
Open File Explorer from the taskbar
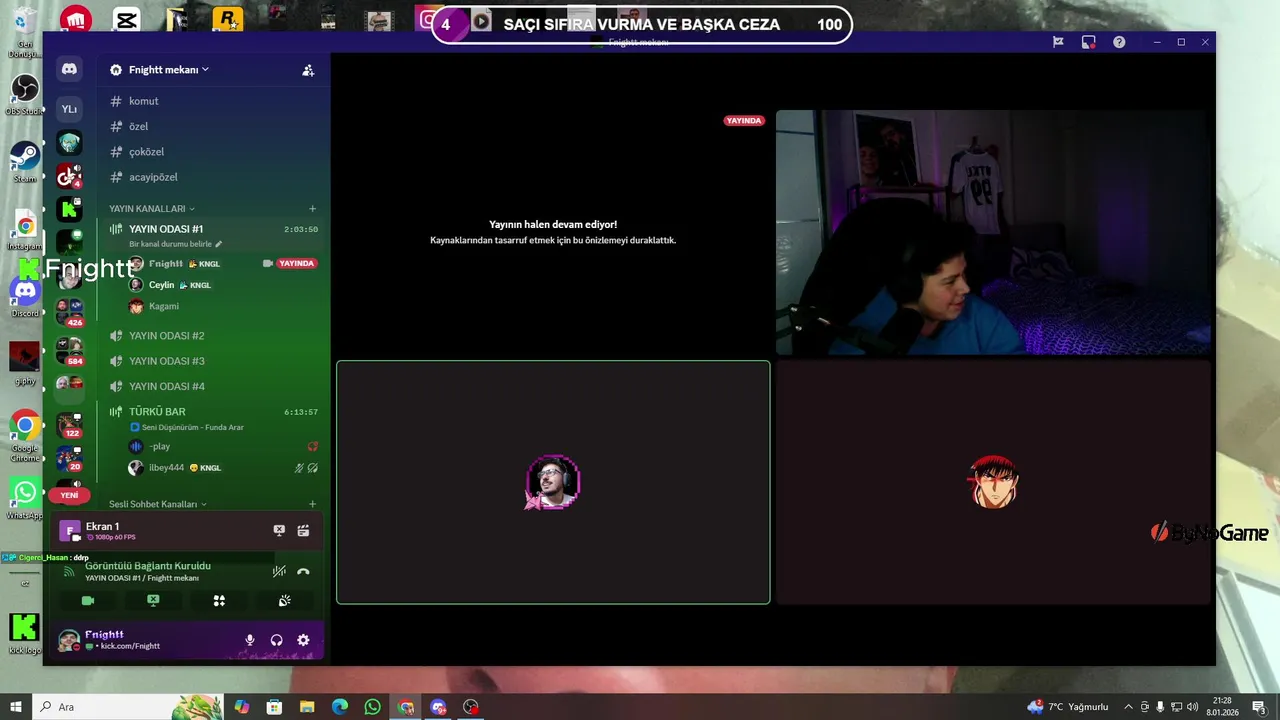tap(307, 707)
